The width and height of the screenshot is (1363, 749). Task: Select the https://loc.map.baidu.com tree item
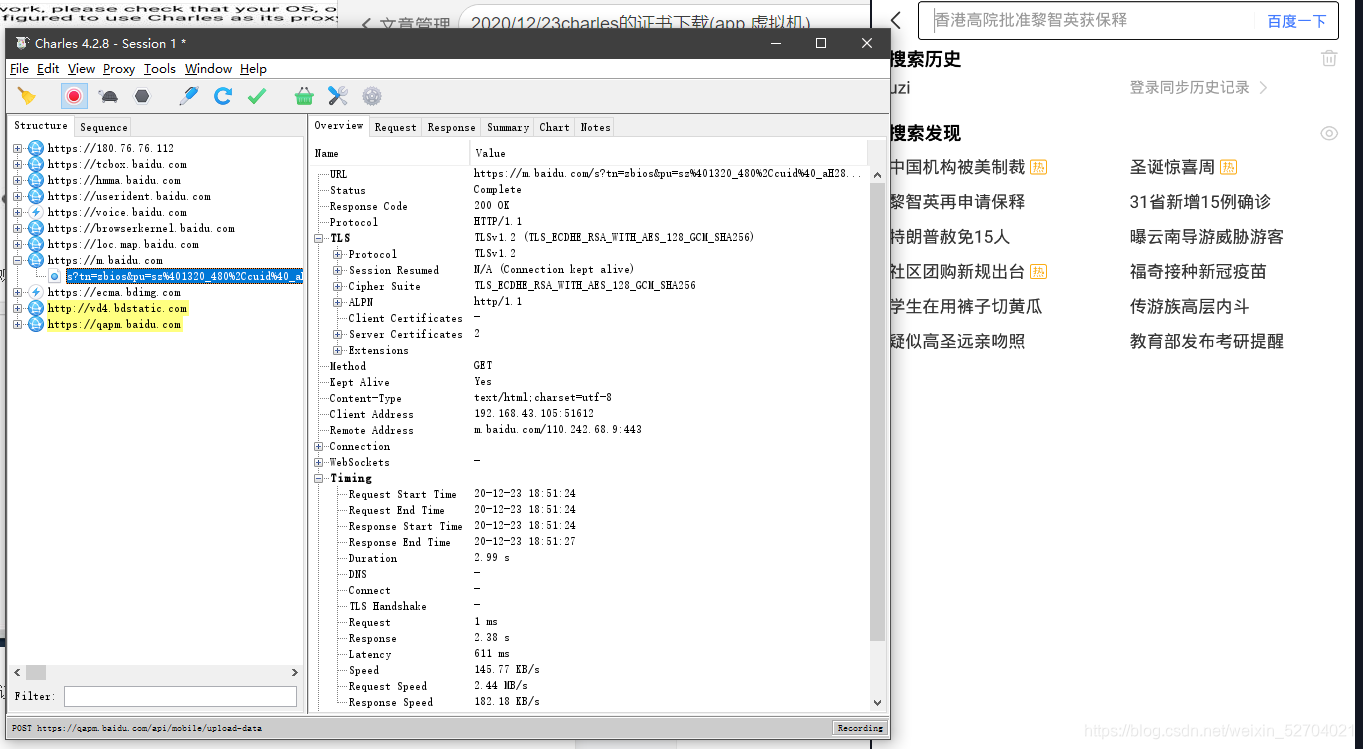pyautogui.click(x=123, y=244)
